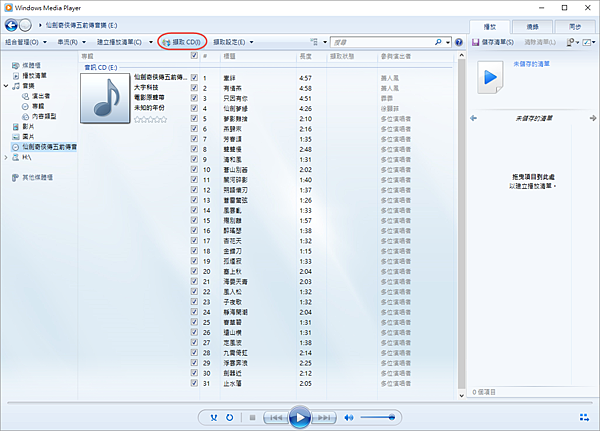Open the 組合管理(O) dropdown

click(26, 42)
